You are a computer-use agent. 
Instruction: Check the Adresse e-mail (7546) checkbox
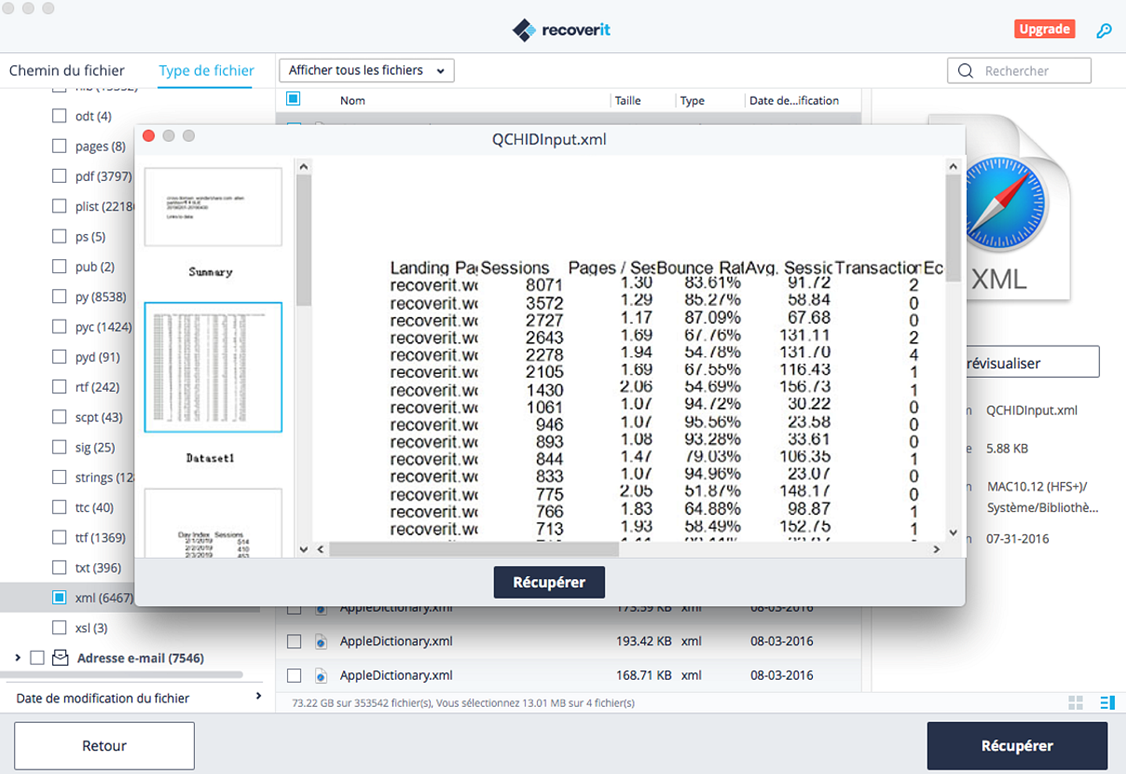[37, 658]
